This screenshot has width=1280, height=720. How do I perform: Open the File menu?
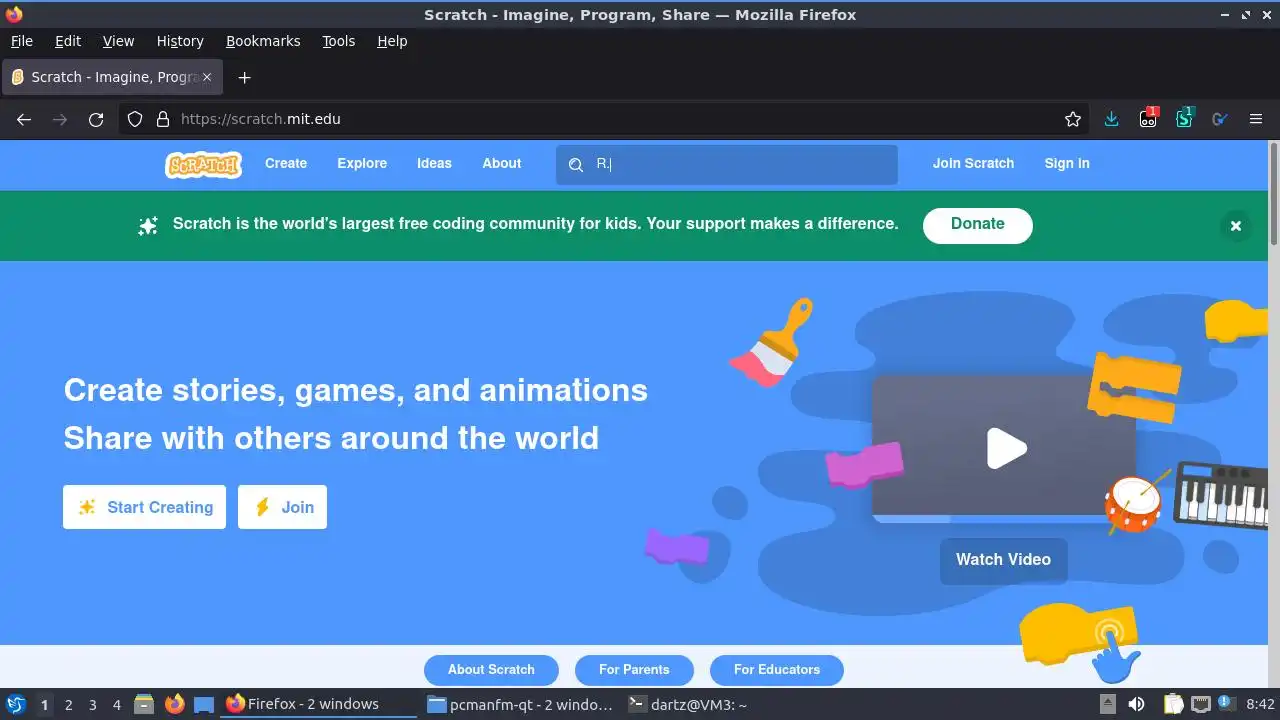click(x=21, y=41)
